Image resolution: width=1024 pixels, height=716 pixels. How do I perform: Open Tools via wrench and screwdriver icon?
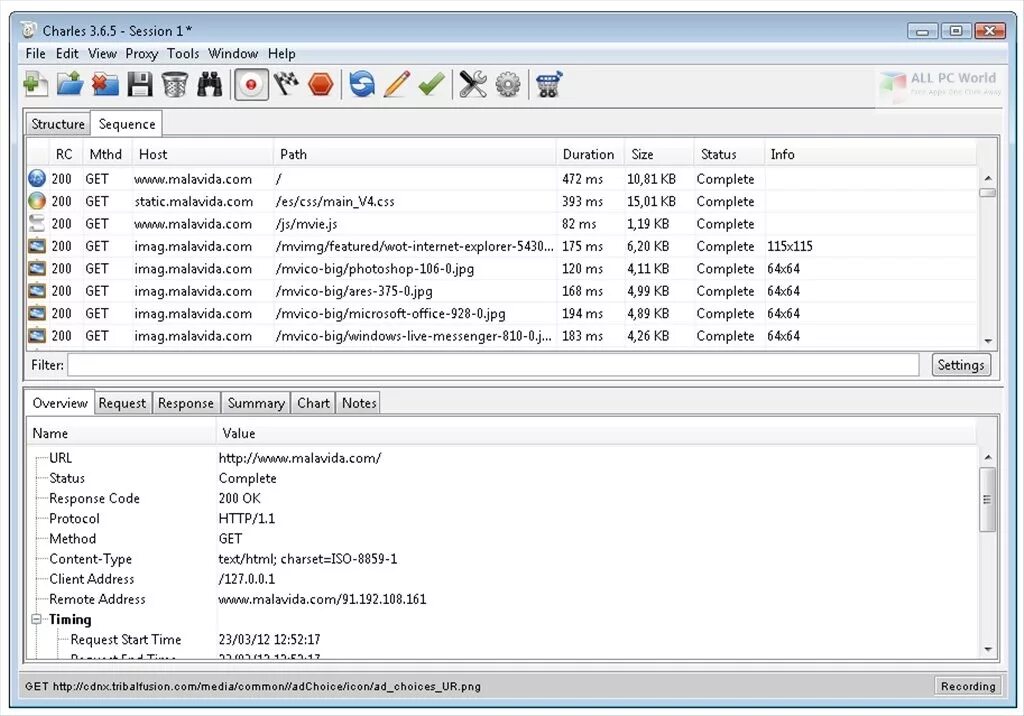click(473, 85)
